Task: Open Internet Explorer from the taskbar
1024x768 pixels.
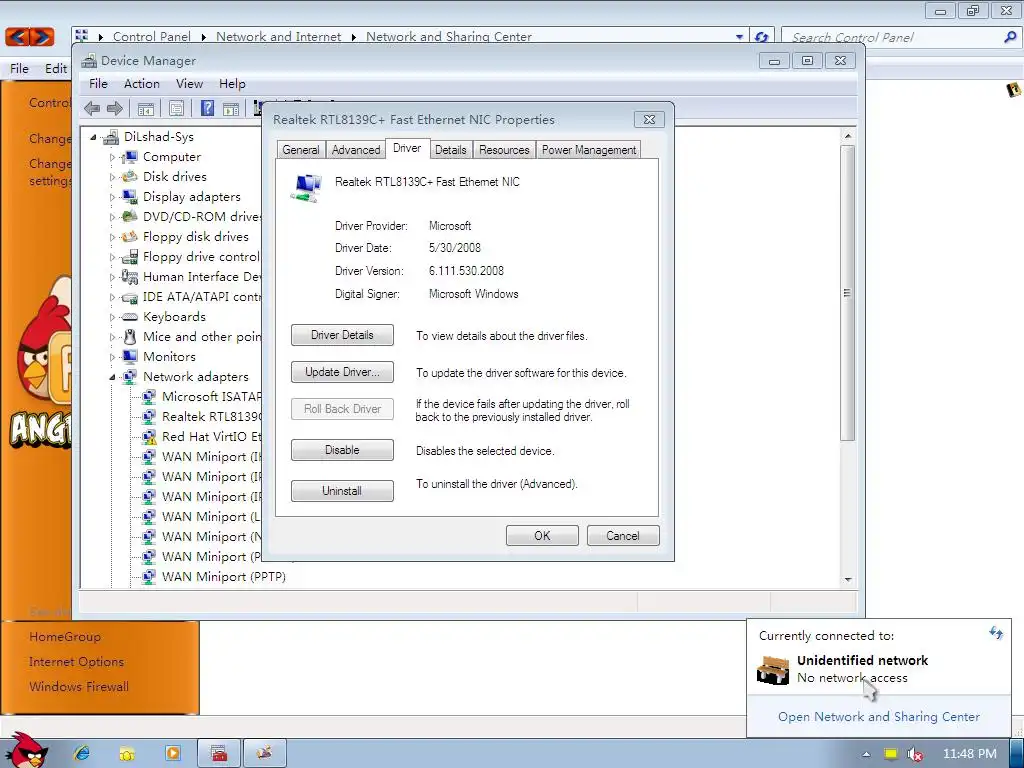Action: pos(82,754)
